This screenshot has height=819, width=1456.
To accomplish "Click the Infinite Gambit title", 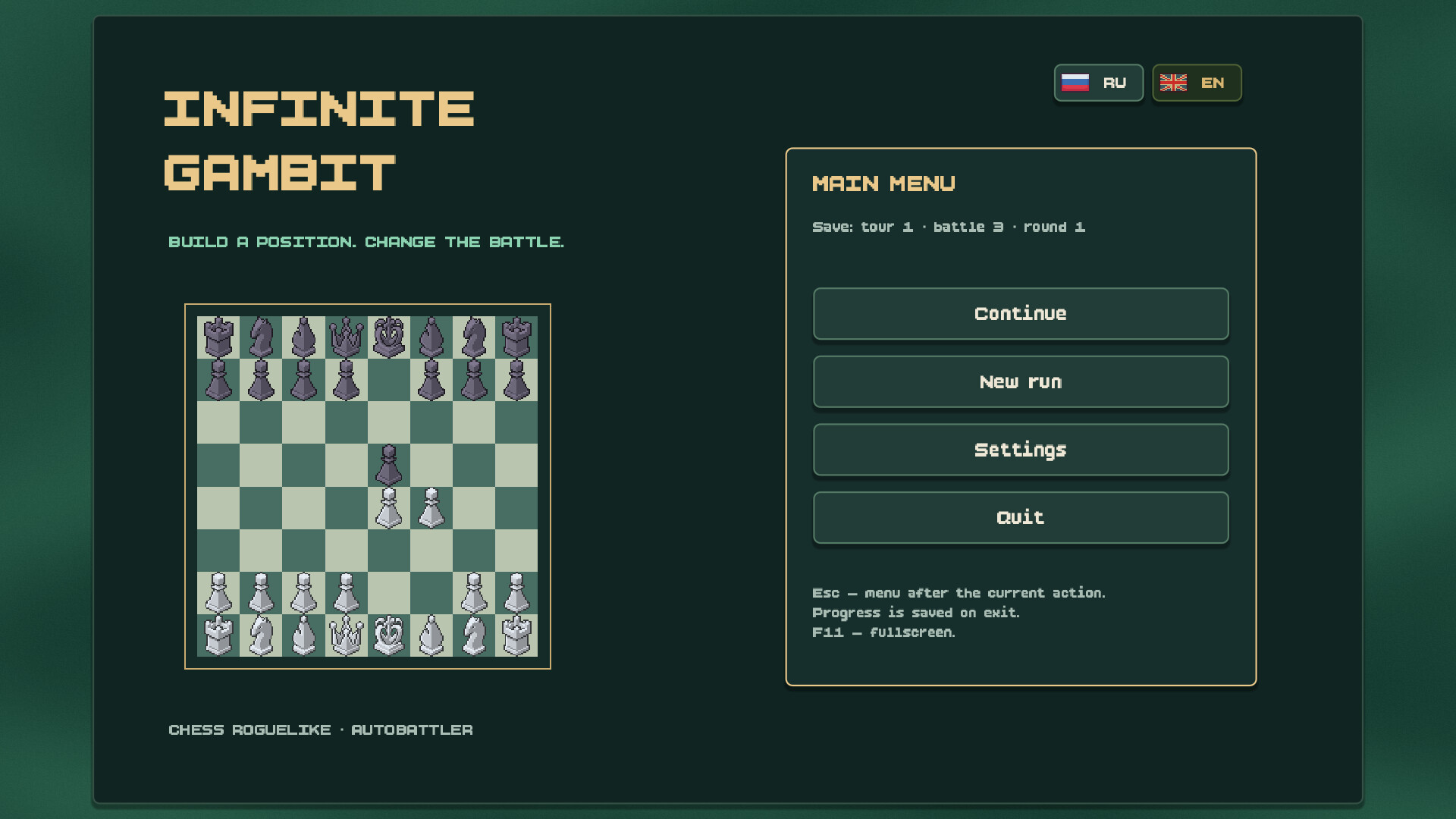I will (319, 141).
